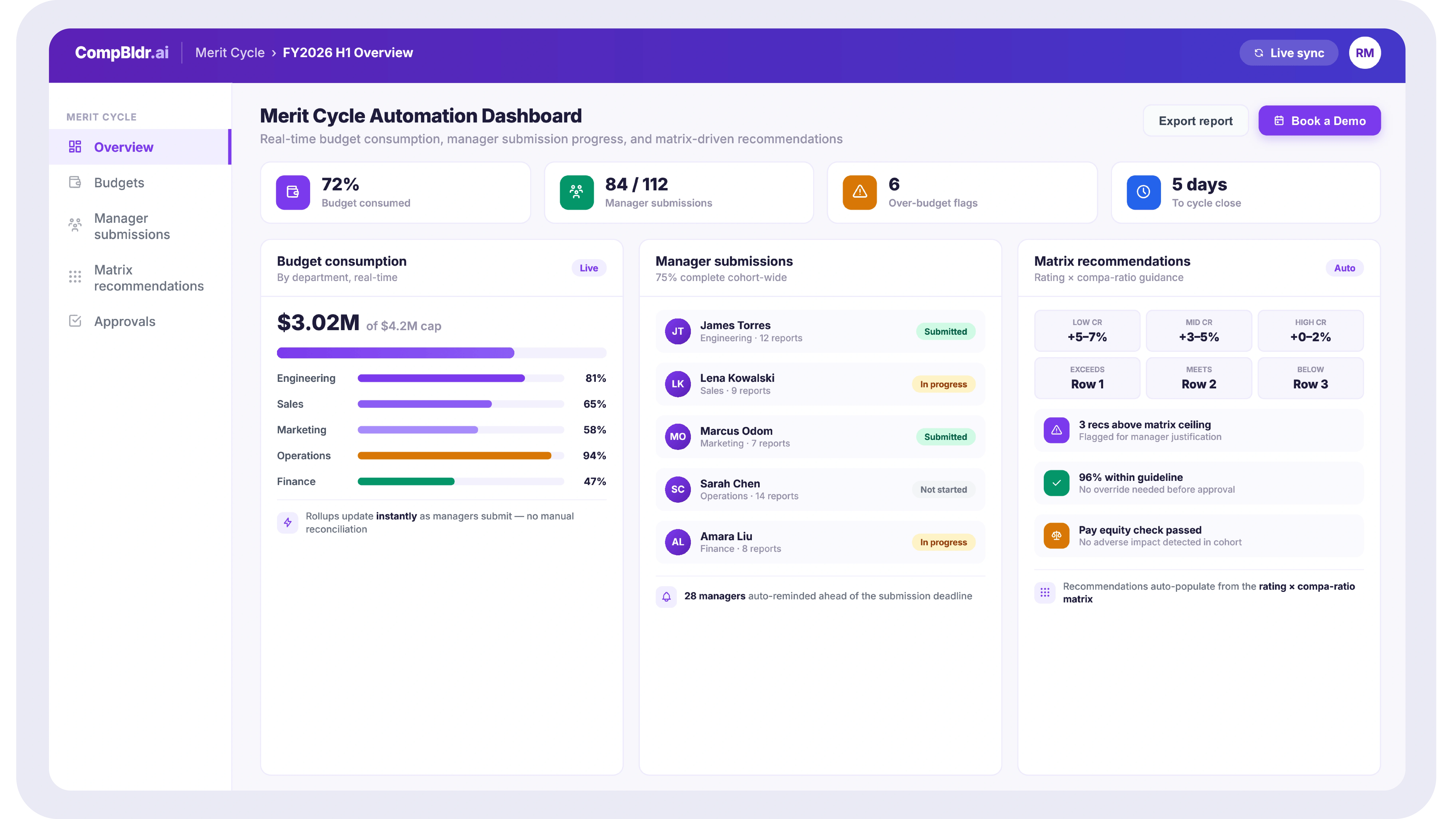Viewport: 1456px width, 819px height.
Task: Click the Marketing 58% budget bar
Action: tap(461, 430)
